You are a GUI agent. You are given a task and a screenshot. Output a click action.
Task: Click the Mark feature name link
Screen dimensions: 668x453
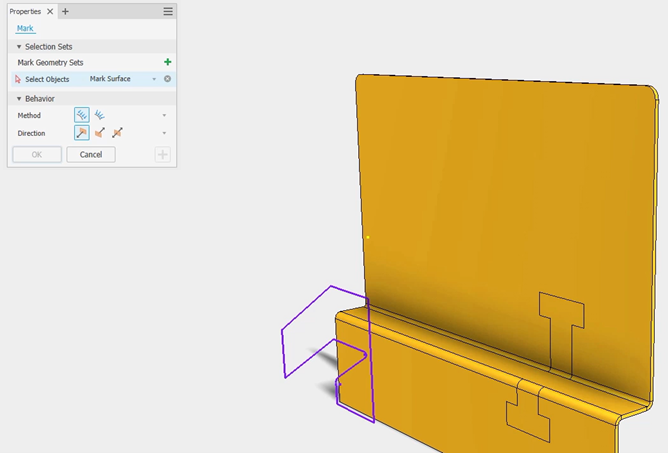25,28
